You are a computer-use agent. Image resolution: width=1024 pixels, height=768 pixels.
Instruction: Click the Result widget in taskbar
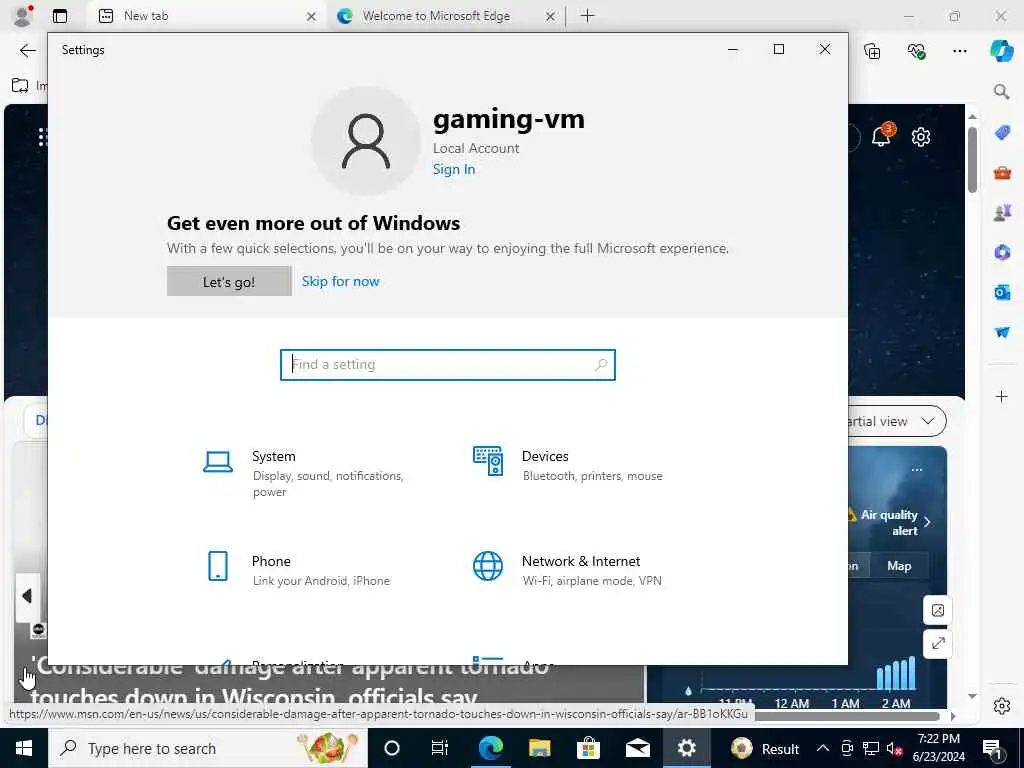coord(765,748)
